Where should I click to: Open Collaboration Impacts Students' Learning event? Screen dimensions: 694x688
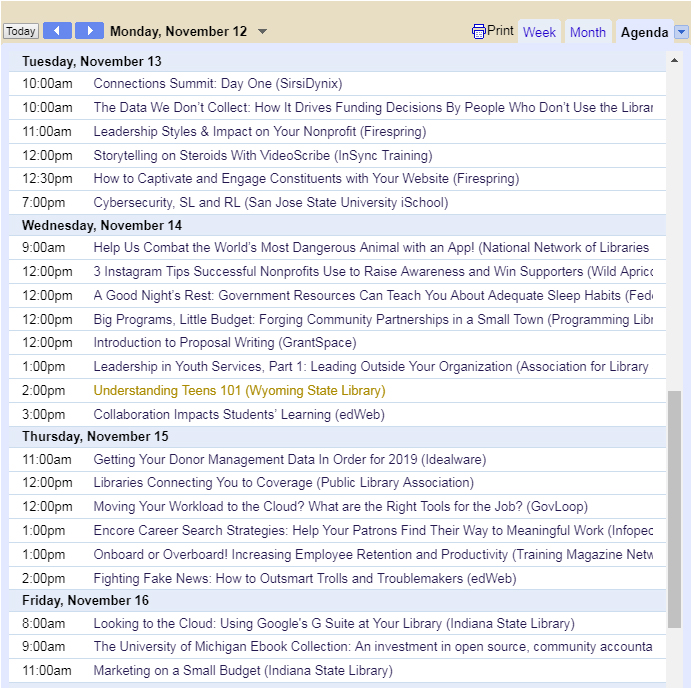[x=239, y=414]
